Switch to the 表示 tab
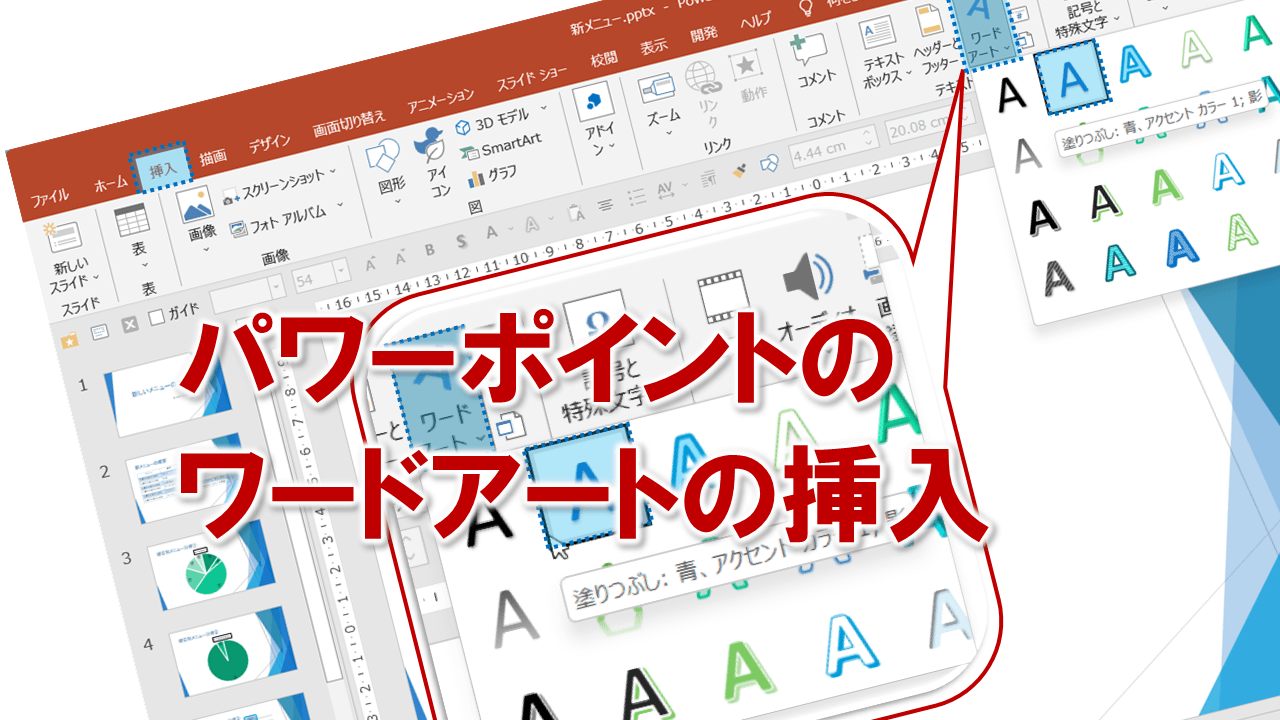The image size is (1280, 720). click(654, 46)
